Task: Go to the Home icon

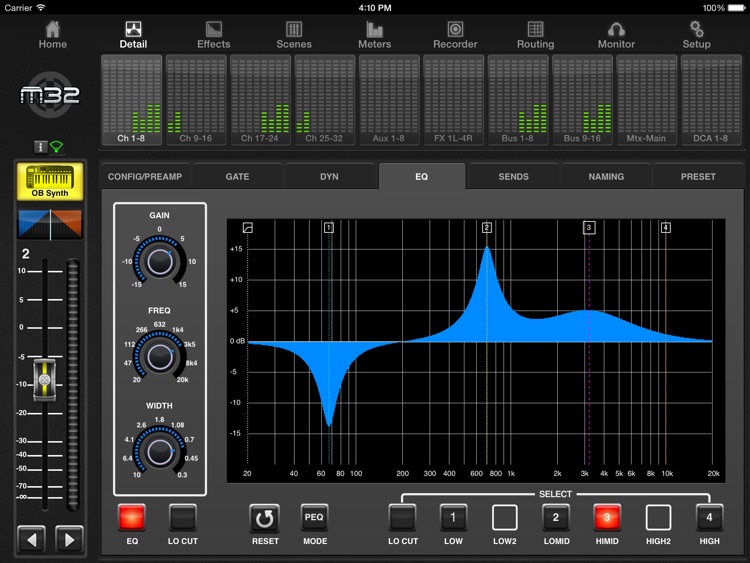Action: tap(53, 30)
